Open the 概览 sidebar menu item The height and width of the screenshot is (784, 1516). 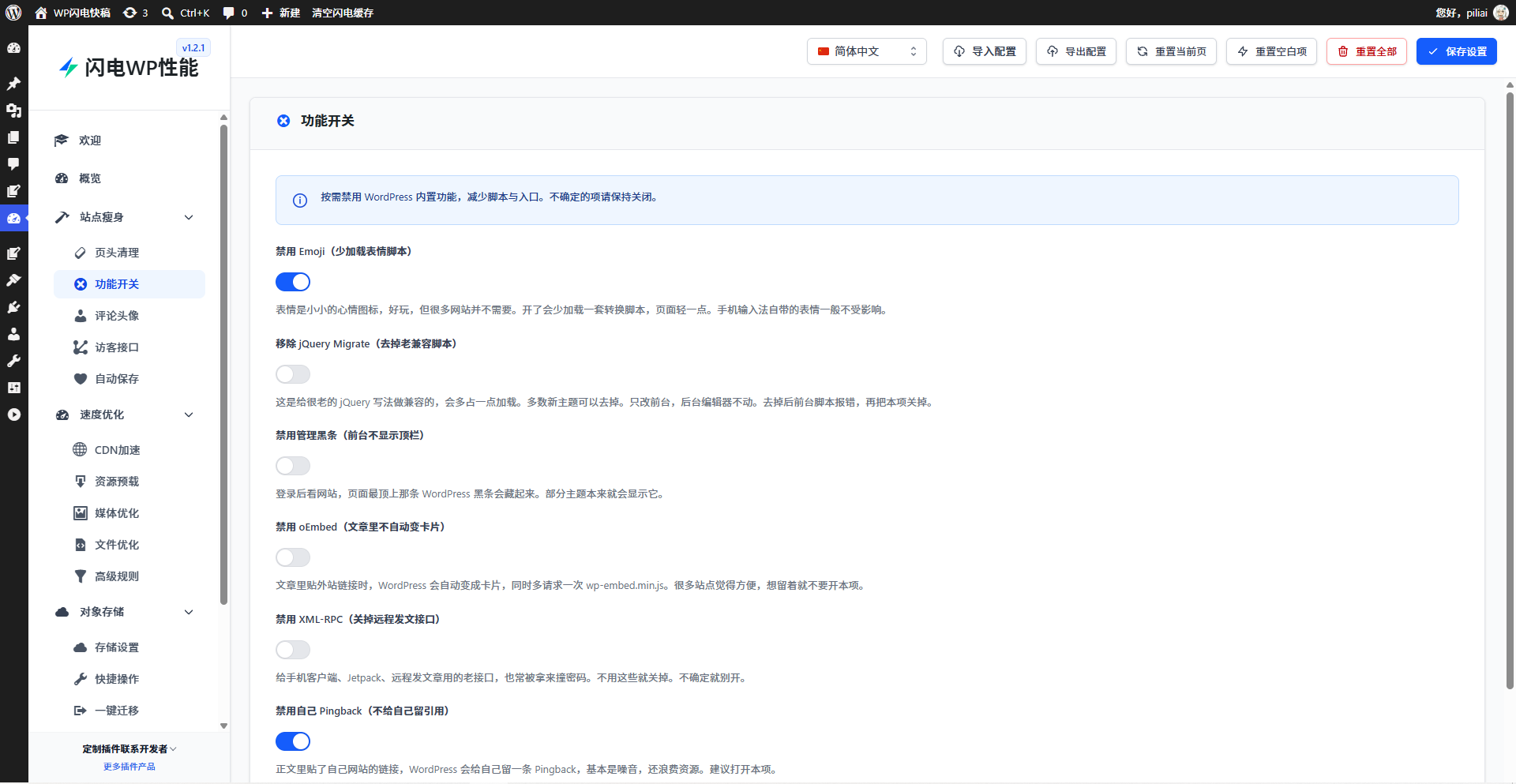point(129,178)
